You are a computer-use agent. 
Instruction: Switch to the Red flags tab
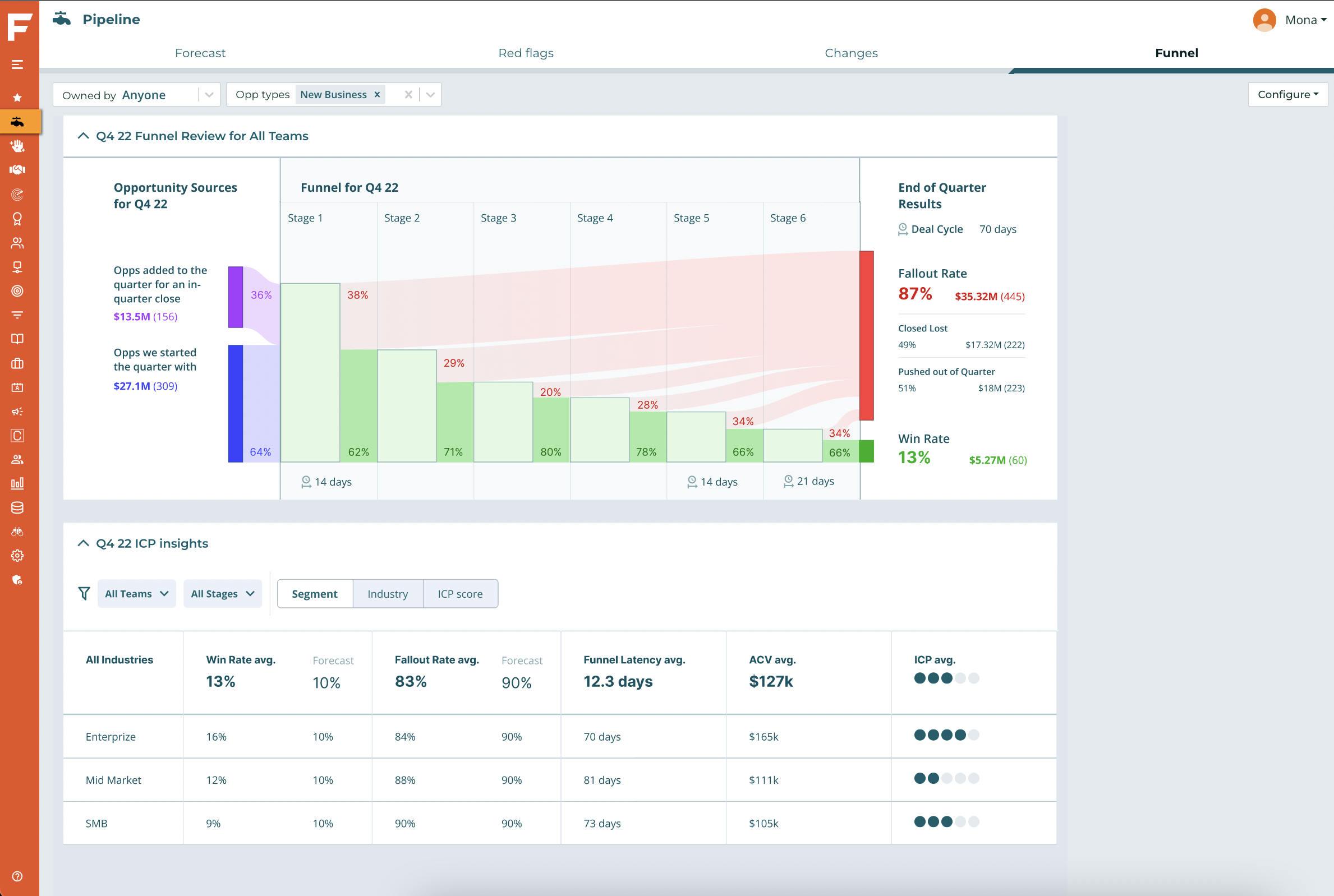(526, 53)
